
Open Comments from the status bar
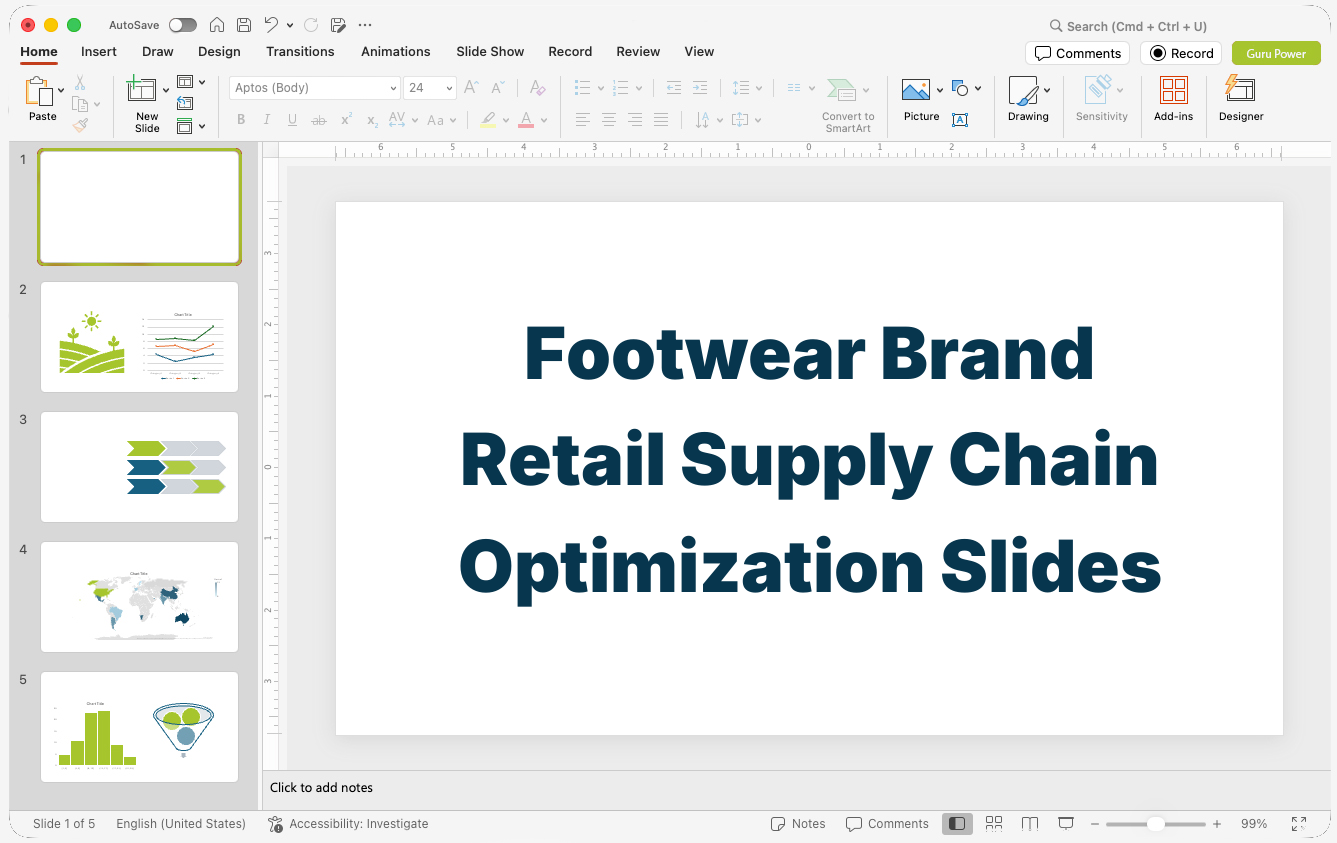pos(887,824)
